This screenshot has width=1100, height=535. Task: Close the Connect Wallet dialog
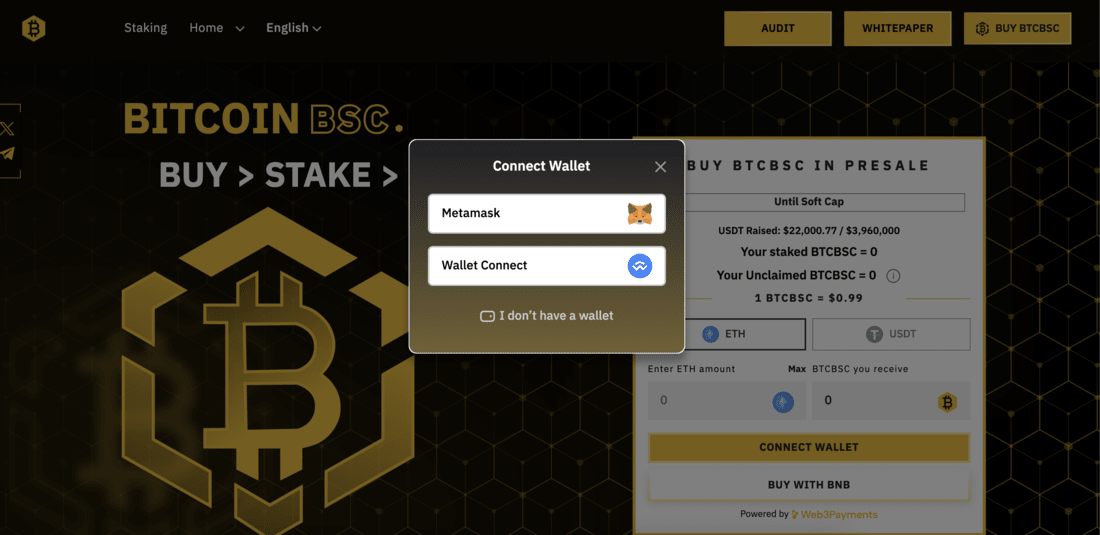point(660,167)
